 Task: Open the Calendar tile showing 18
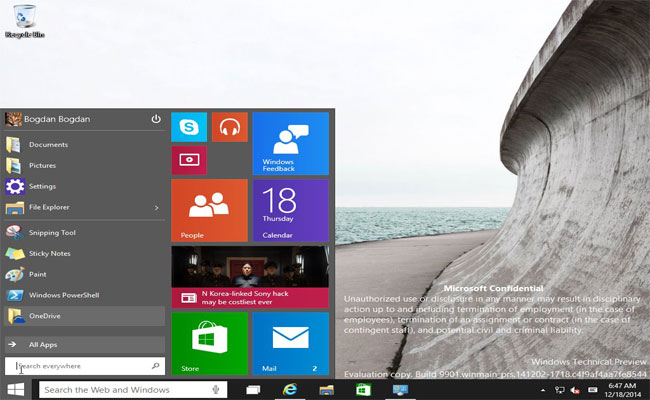point(291,210)
